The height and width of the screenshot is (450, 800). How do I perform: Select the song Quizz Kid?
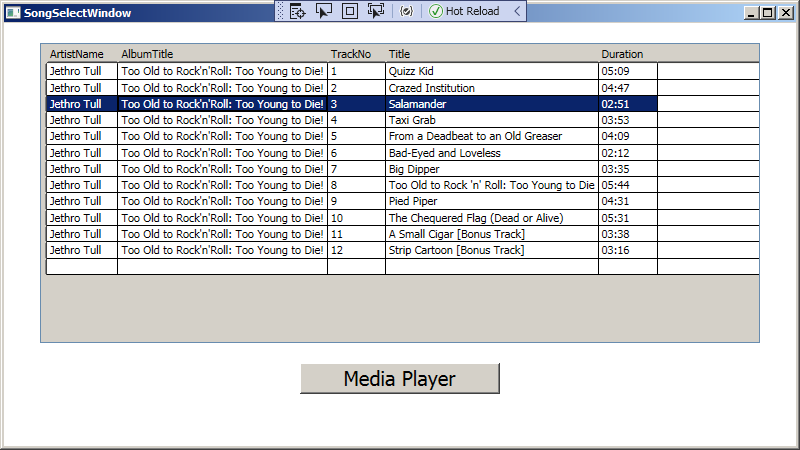(492, 71)
